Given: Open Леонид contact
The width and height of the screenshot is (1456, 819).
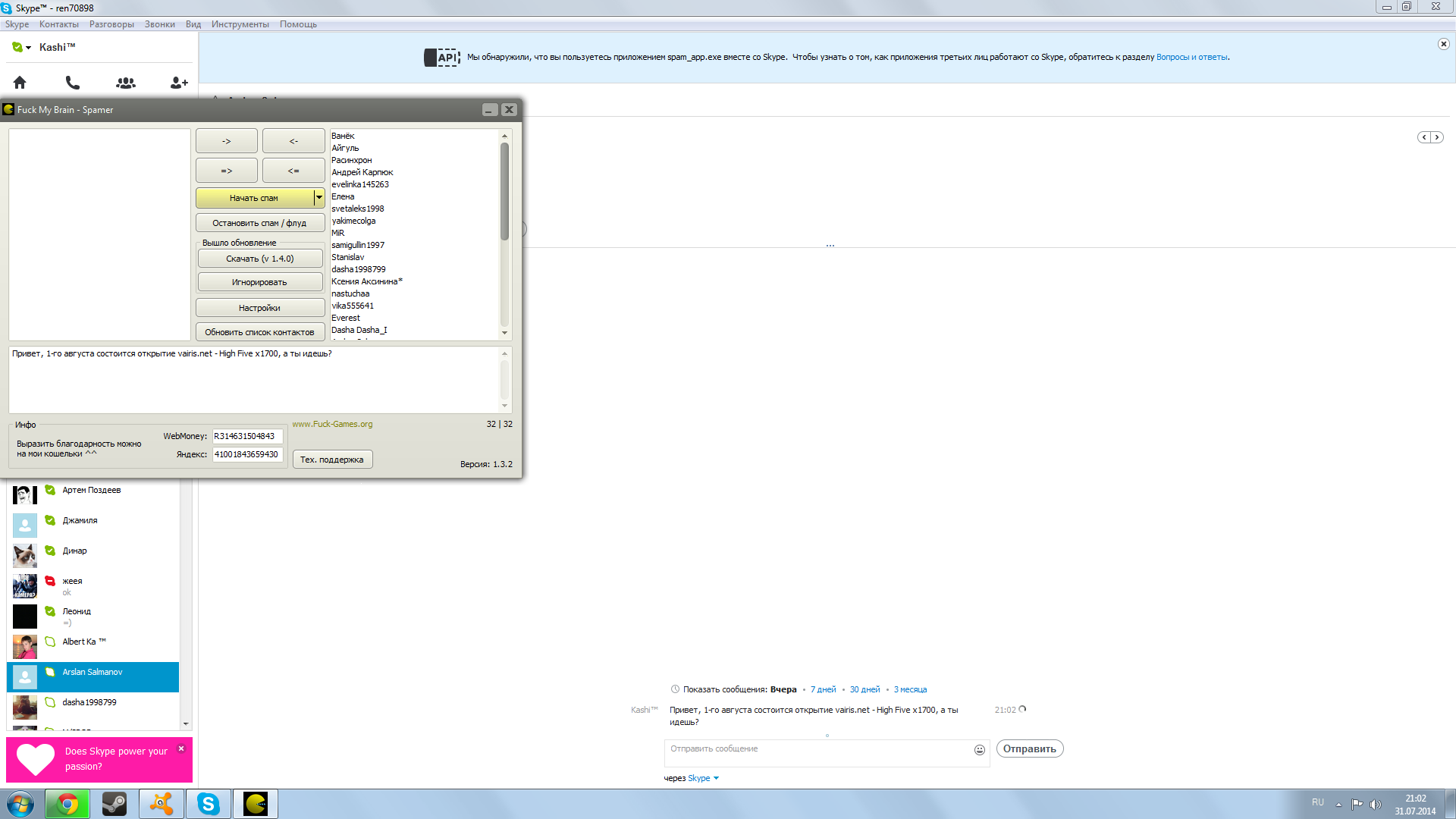Looking at the screenshot, I should pos(93,617).
